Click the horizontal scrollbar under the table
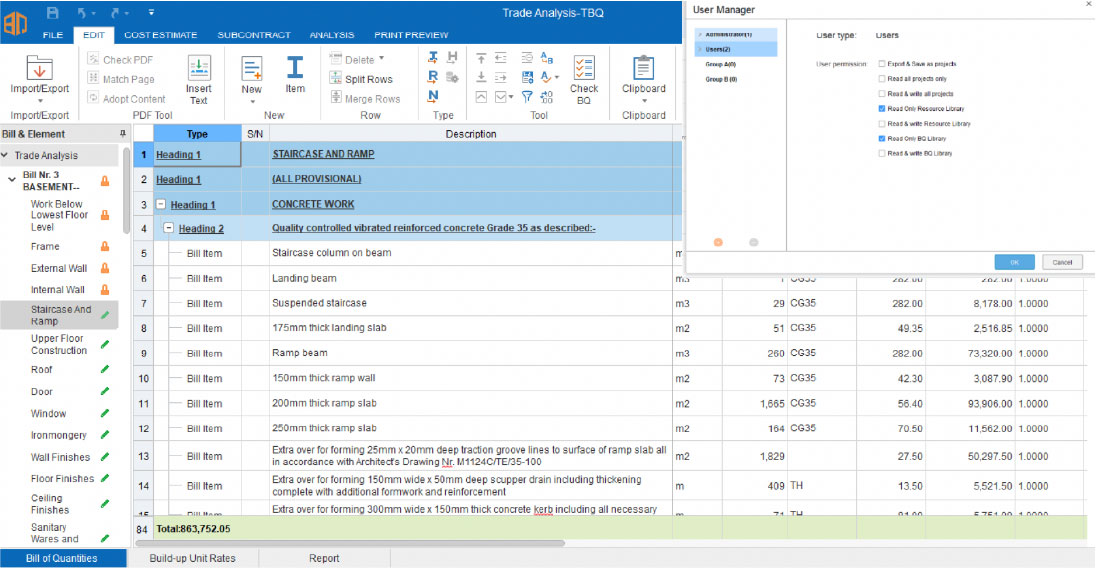Screen dimensions: 1096x568 click(350, 543)
